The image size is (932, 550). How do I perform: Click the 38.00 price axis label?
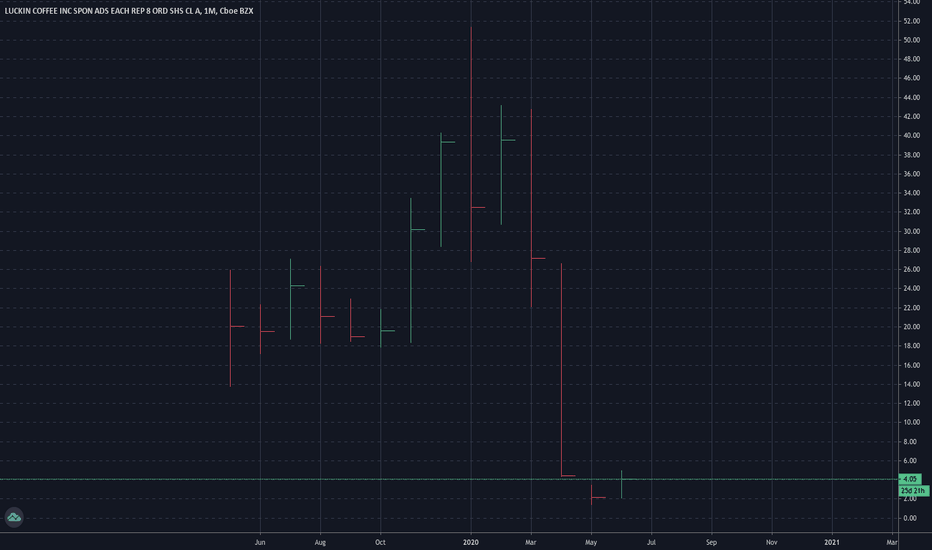pyautogui.click(x=911, y=155)
